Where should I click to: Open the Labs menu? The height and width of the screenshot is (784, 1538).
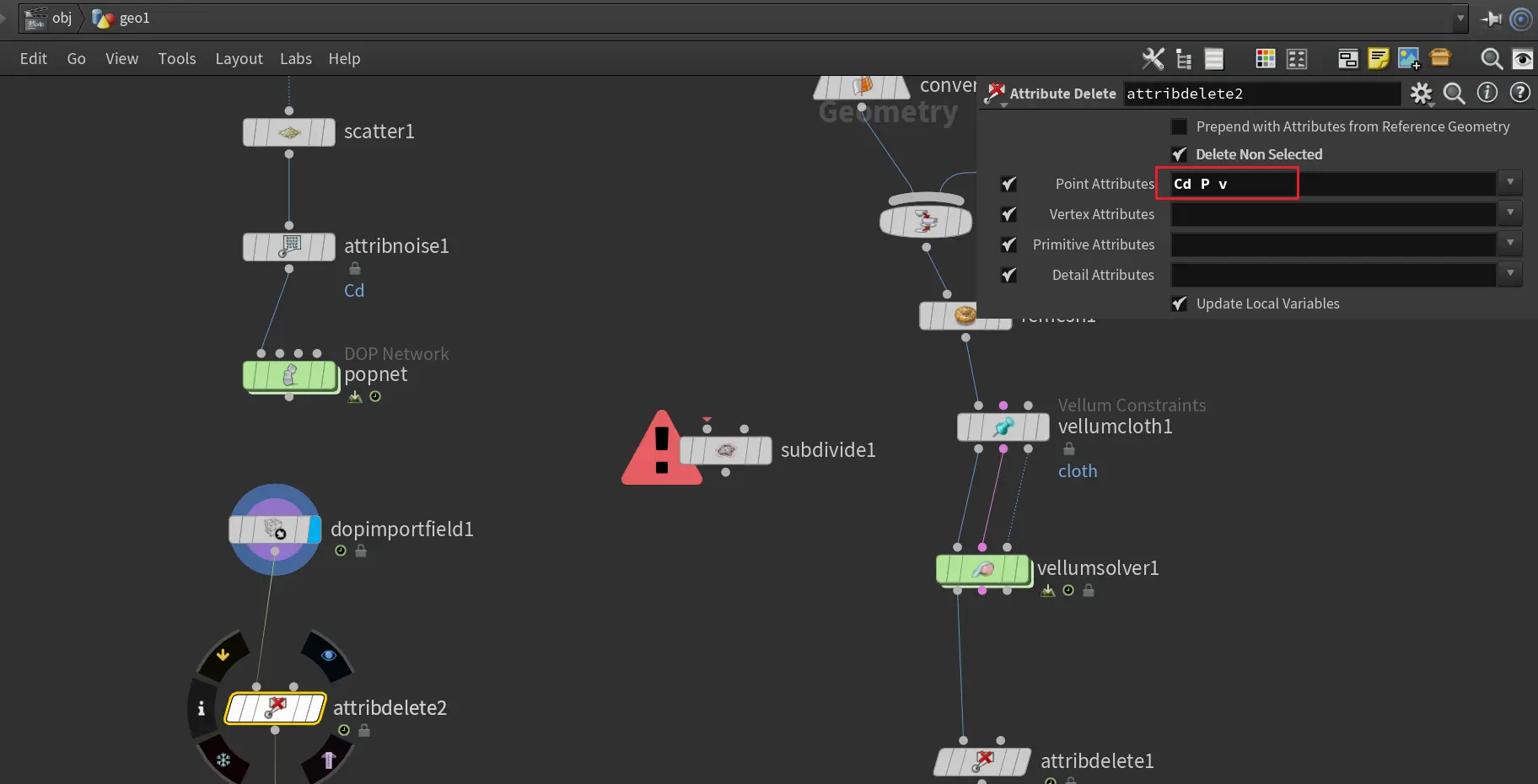point(296,58)
